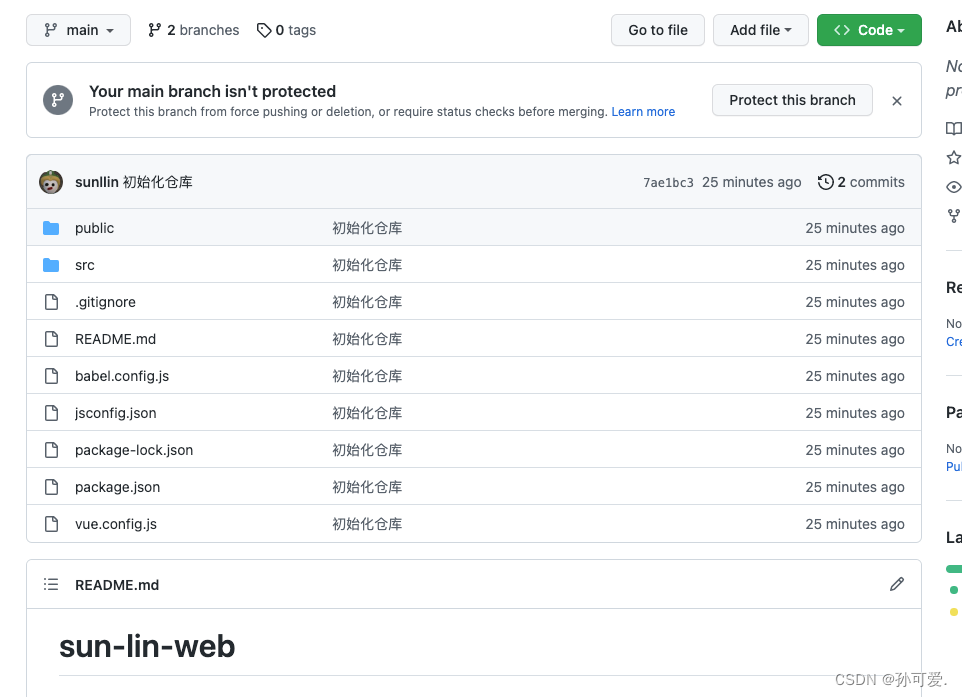
Task: Click the Go to file button
Action: pyautogui.click(x=657, y=30)
